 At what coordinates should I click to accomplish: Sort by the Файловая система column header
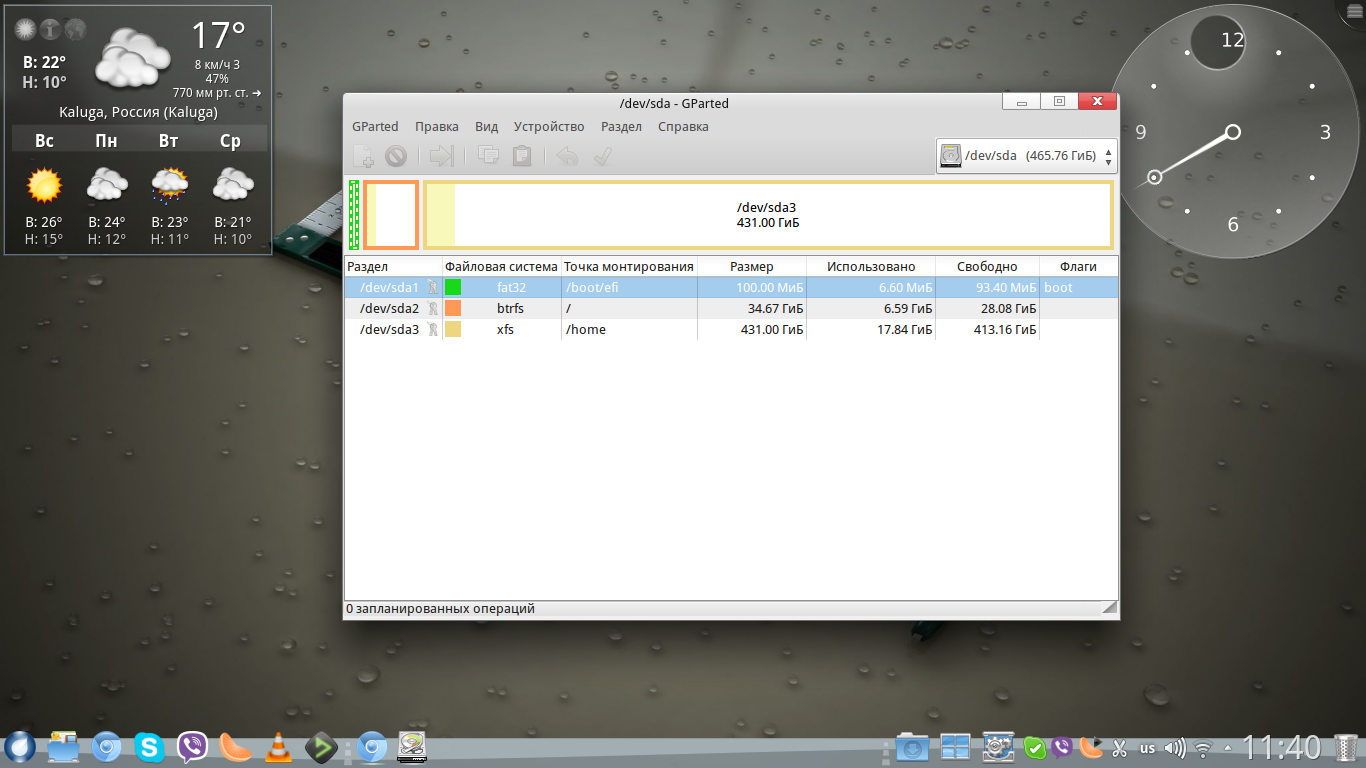pos(502,267)
